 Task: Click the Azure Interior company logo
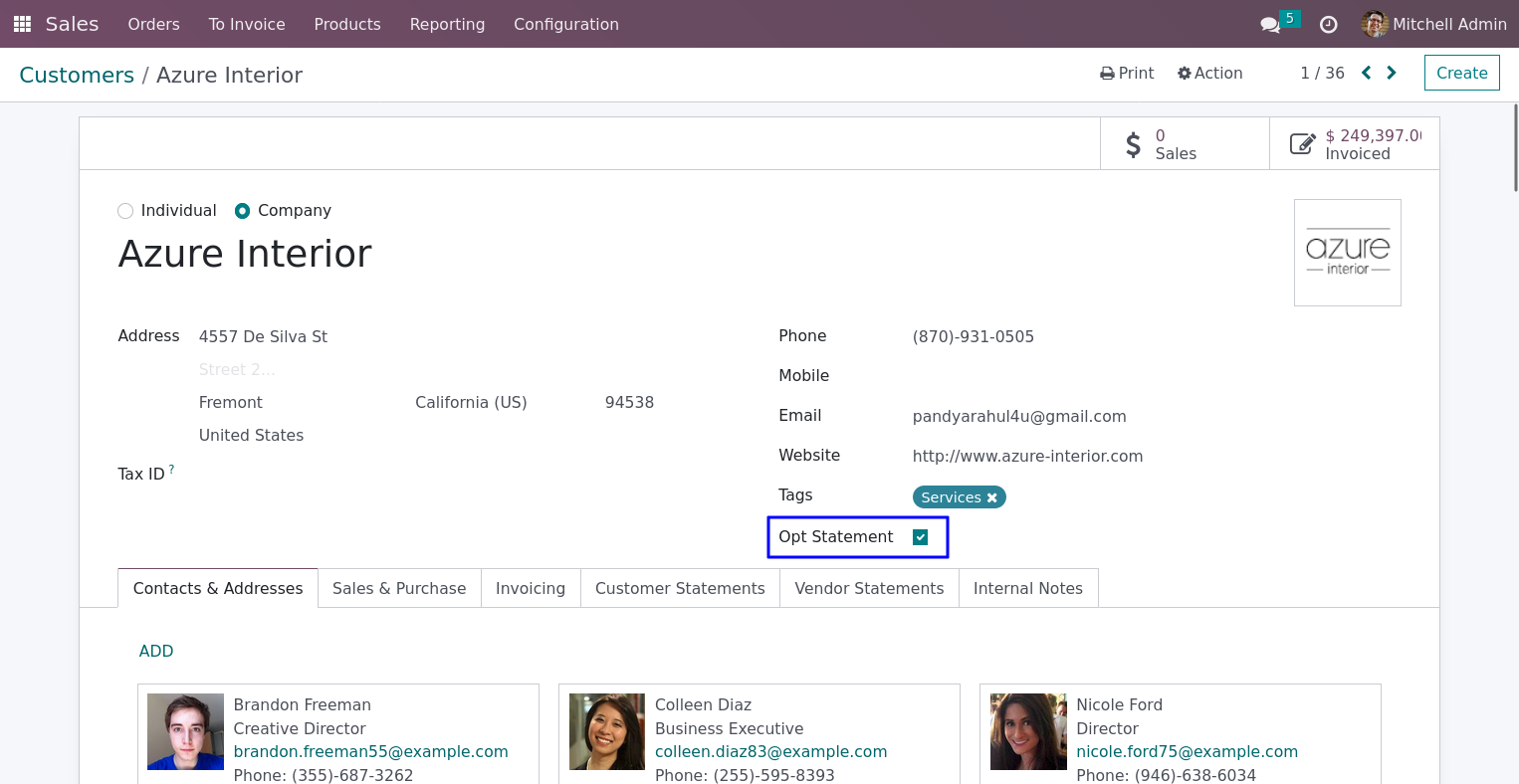point(1348,253)
